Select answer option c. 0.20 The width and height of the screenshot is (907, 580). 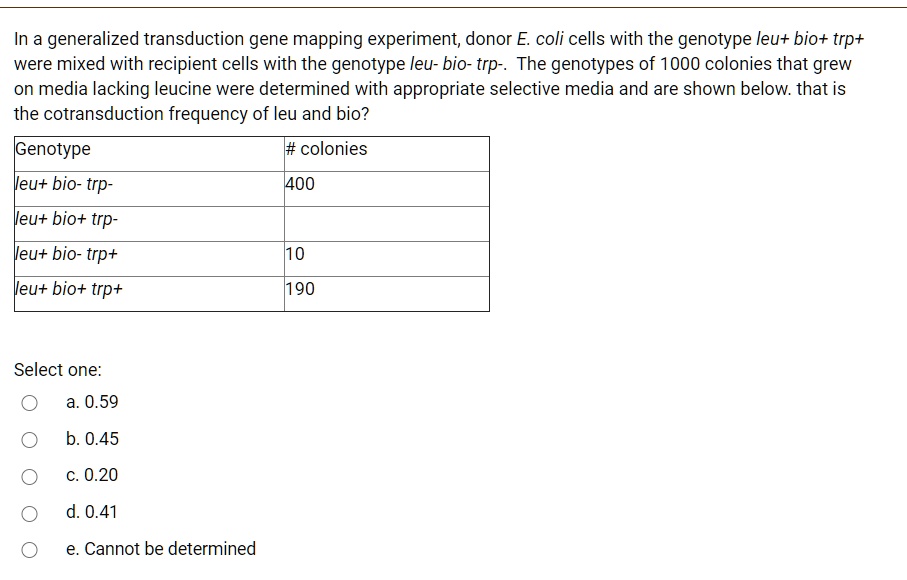[31, 476]
